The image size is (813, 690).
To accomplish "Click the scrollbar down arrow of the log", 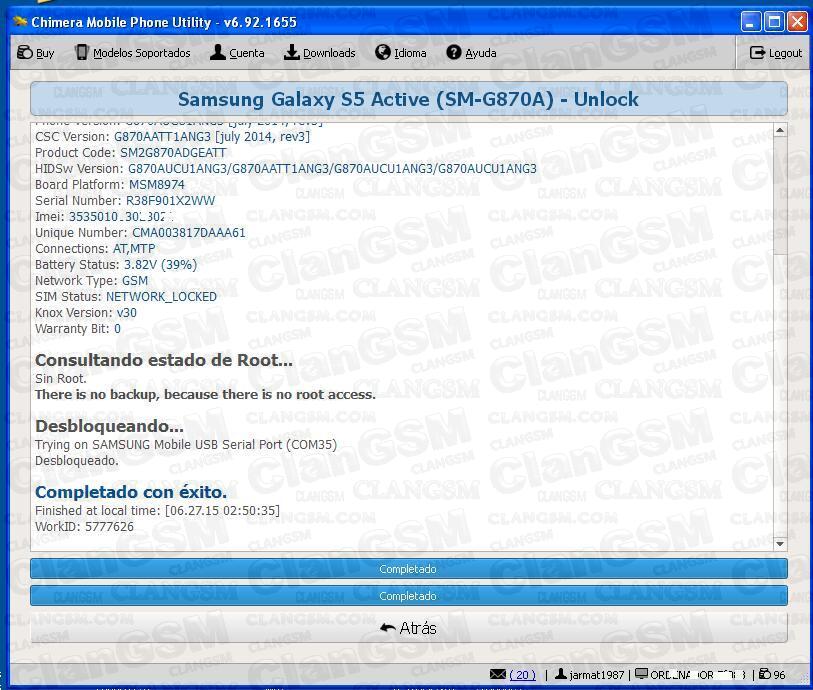I will point(780,544).
